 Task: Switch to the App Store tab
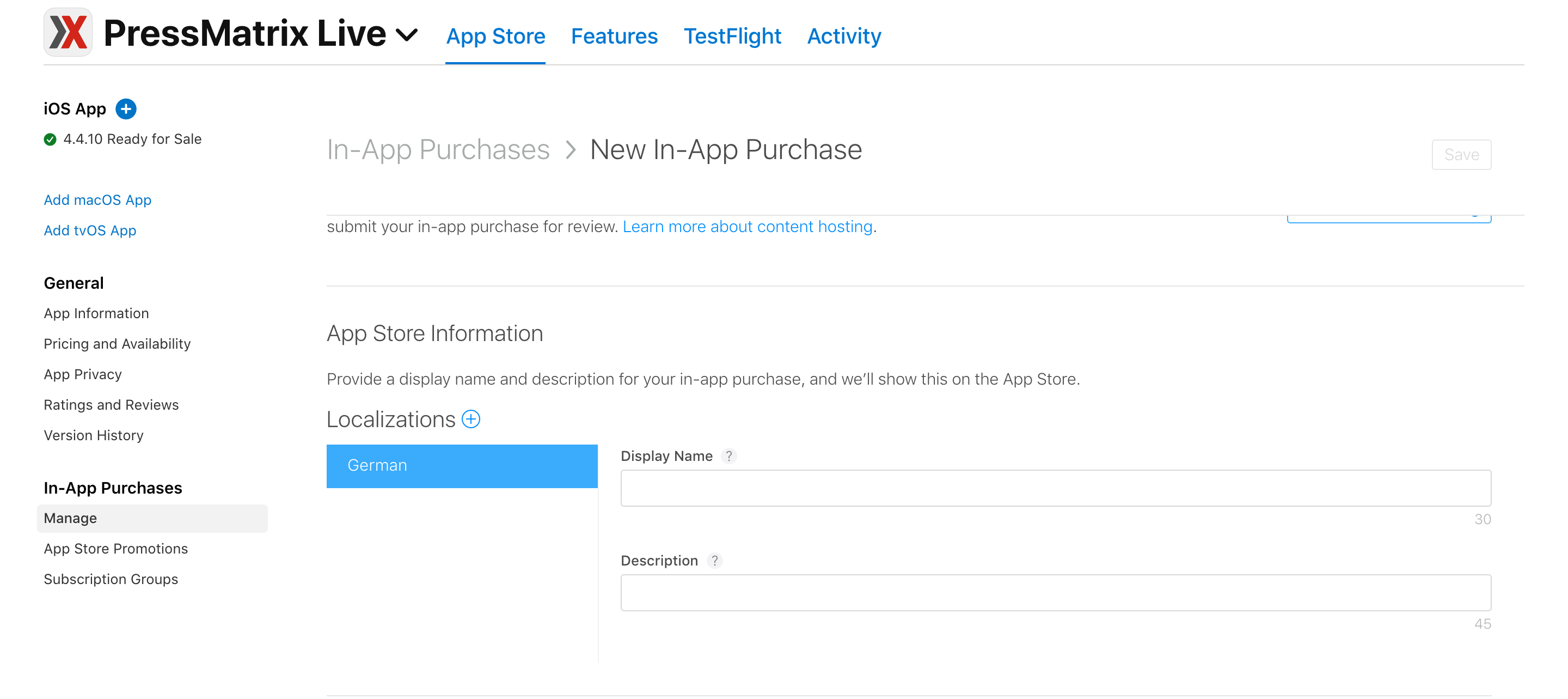495,36
